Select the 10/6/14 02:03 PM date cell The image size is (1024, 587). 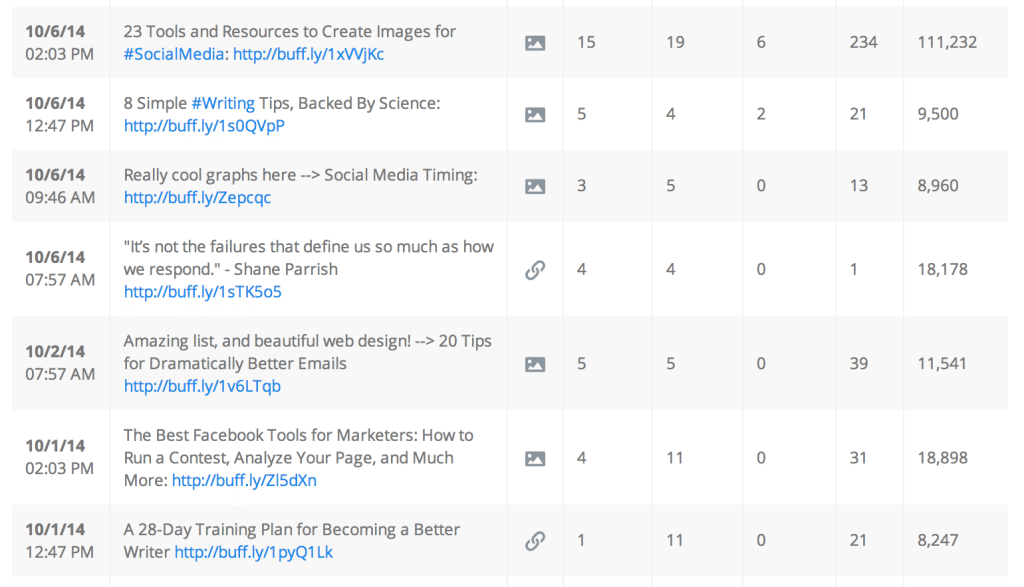tap(59, 42)
